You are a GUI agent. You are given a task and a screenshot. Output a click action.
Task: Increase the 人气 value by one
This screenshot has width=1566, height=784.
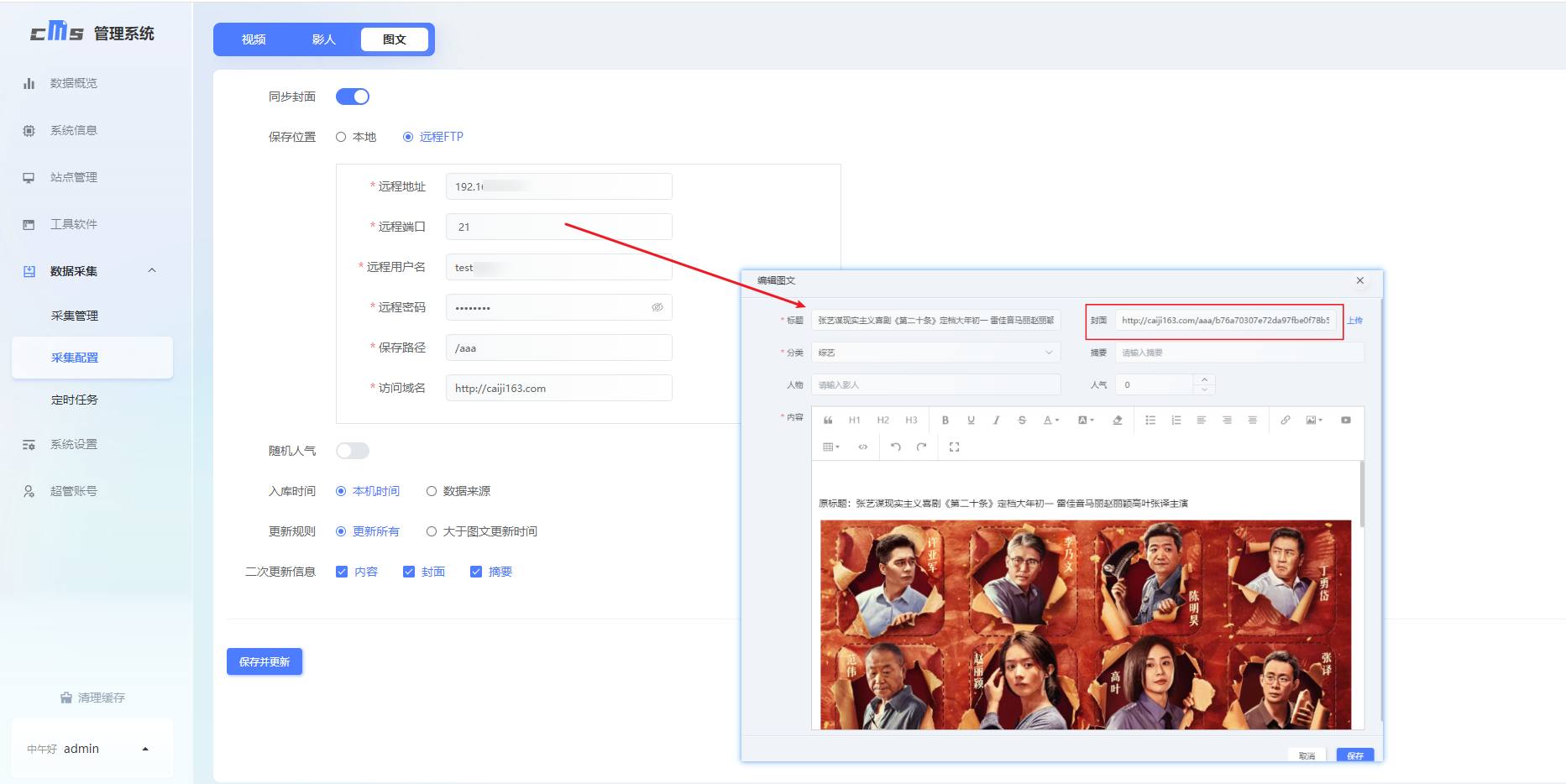[x=1204, y=379]
